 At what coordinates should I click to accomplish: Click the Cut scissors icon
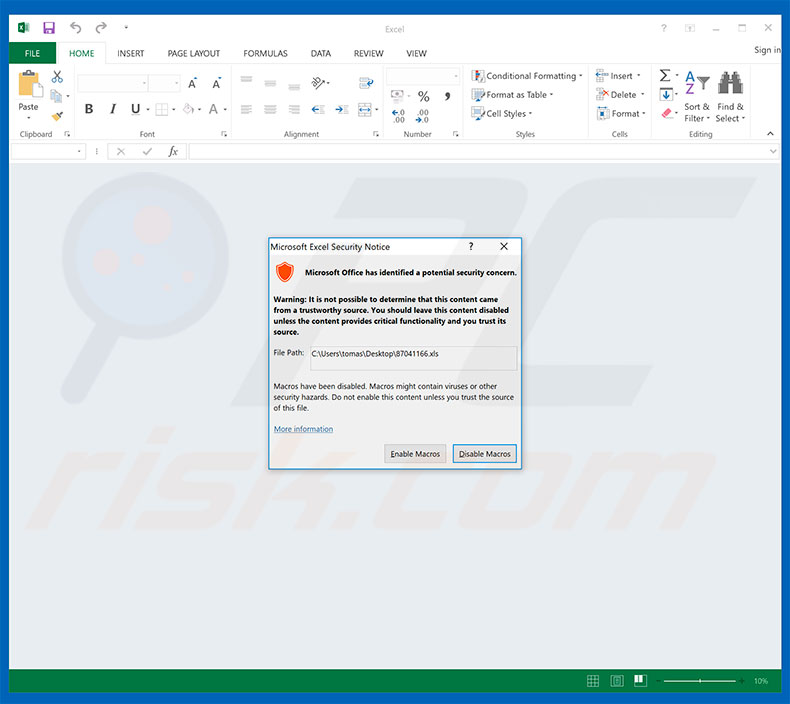coord(57,77)
